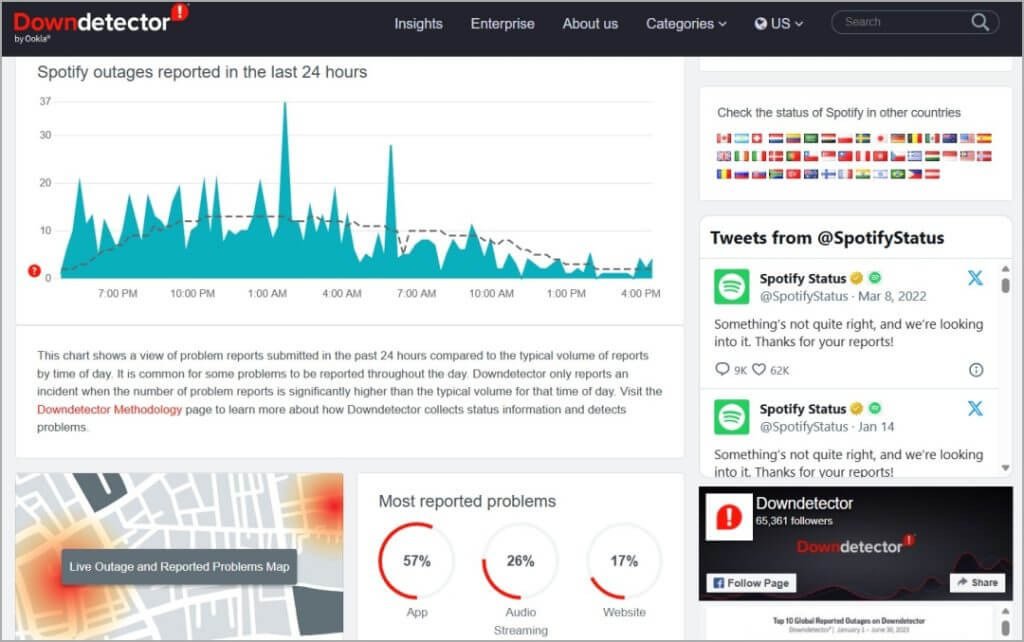Click Spotify avatar on the Mar 8, 2022 tweet
The height and width of the screenshot is (642, 1024).
click(731, 287)
